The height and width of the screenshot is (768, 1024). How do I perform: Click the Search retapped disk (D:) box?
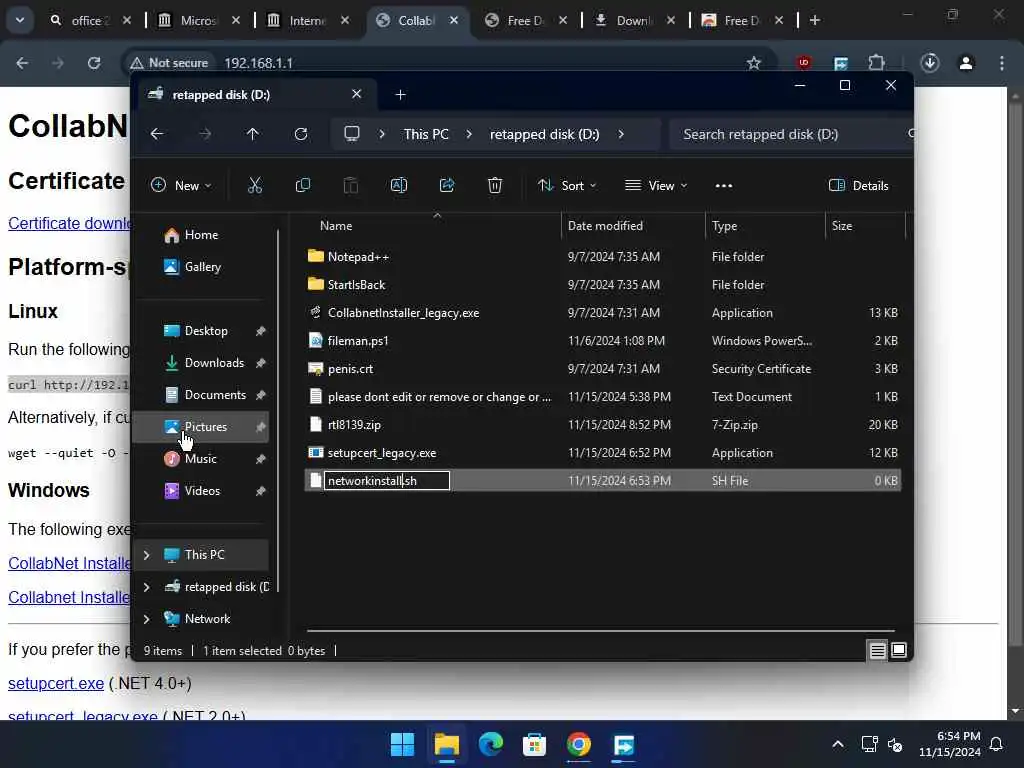point(790,134)
